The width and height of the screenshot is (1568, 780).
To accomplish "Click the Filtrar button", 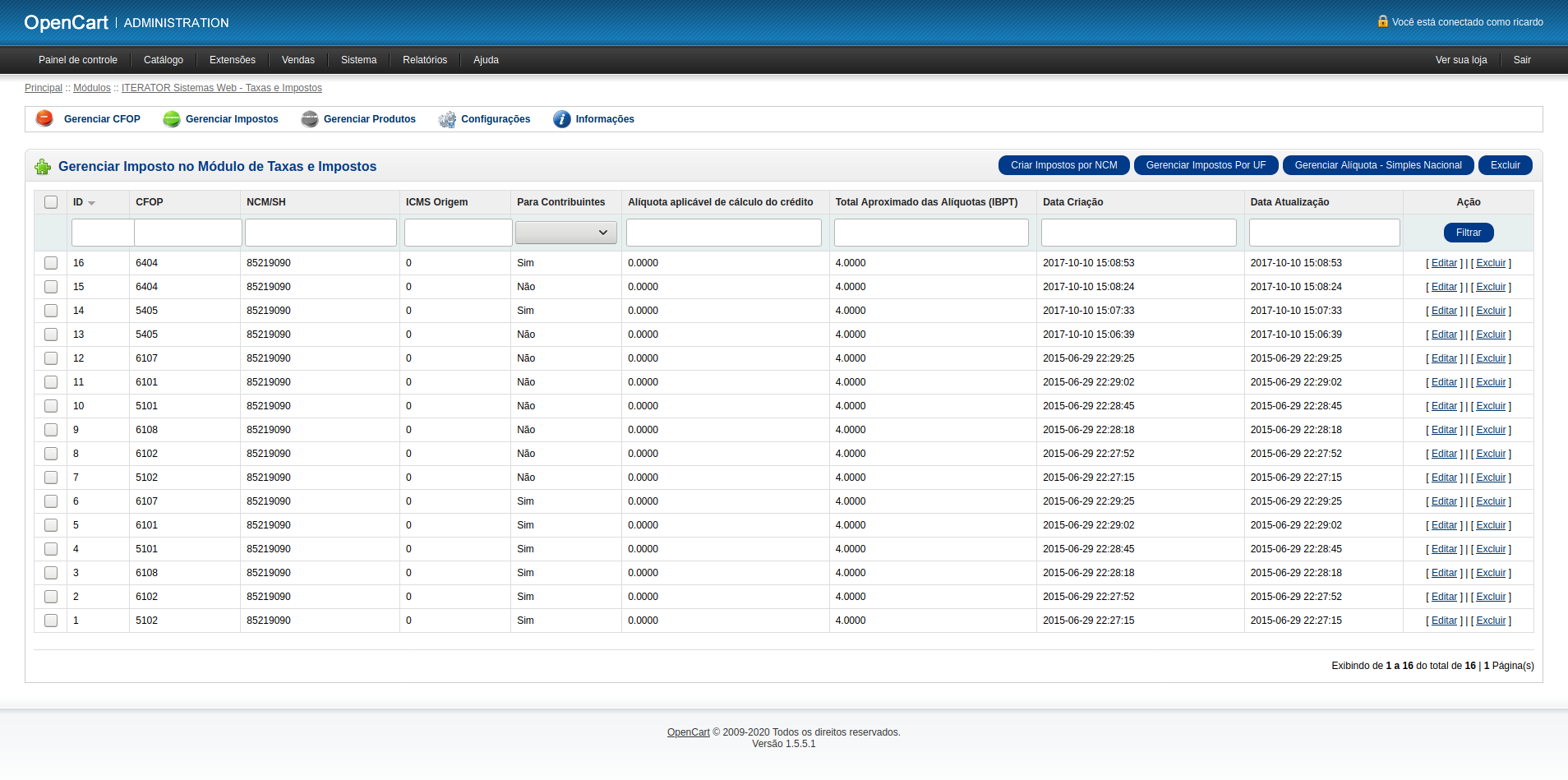I will coord(1469,233).
